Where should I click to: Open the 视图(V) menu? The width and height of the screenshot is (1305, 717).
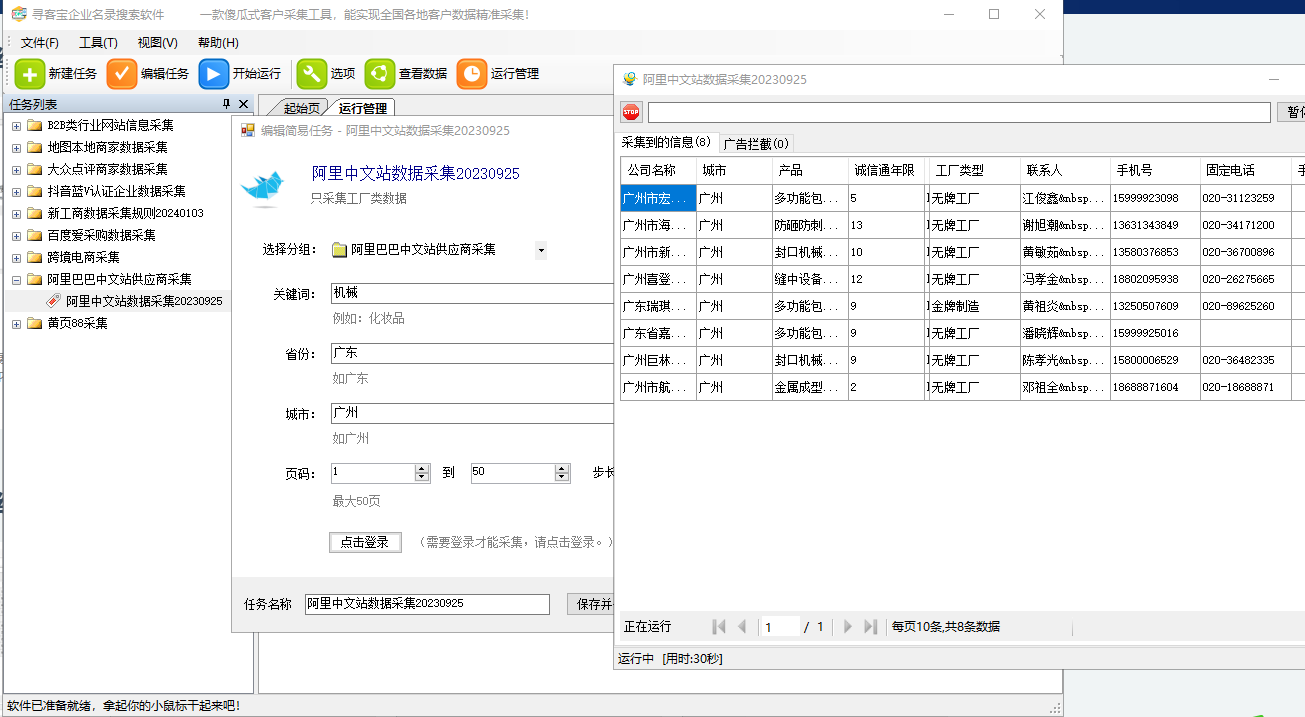157,43
